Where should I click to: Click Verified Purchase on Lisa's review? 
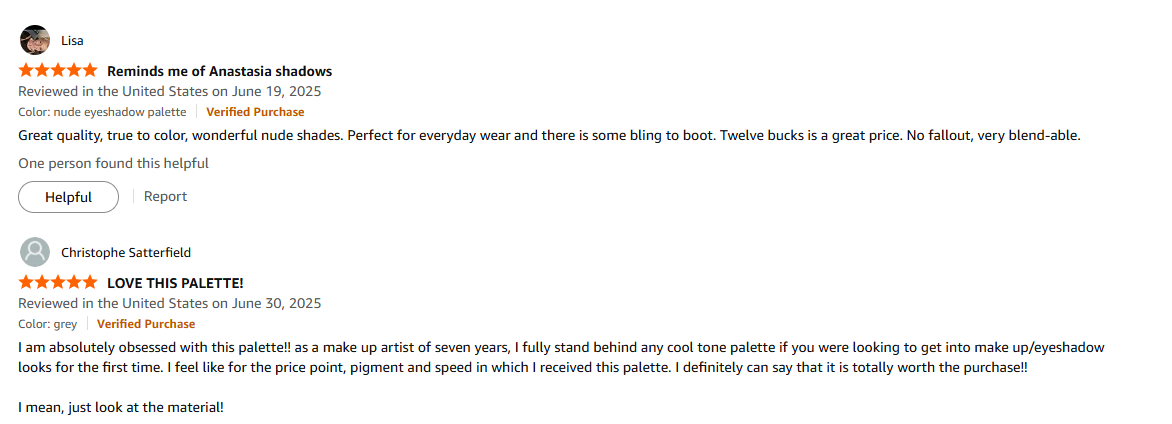click(255, 112)
